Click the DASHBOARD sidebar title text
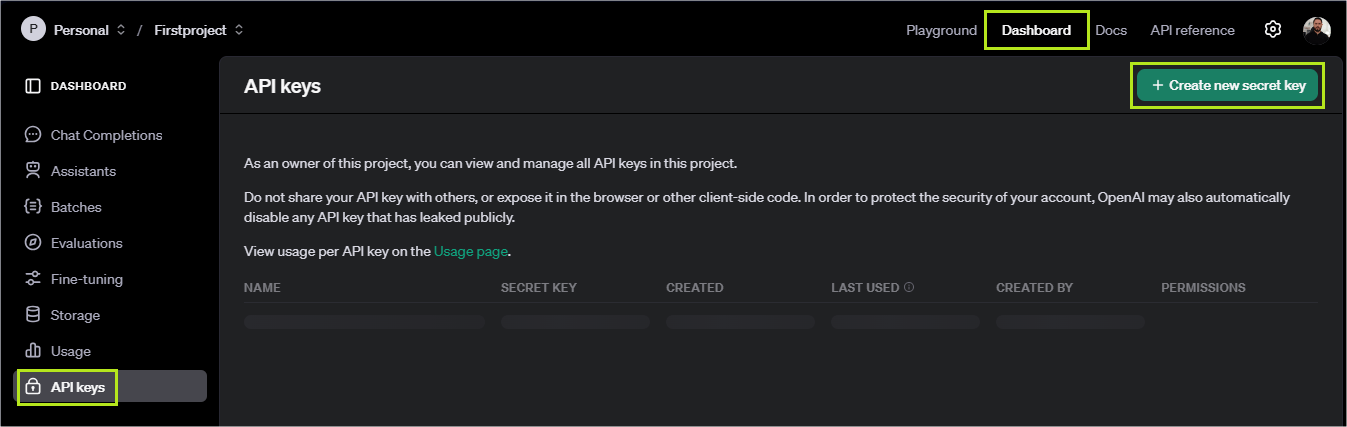 click(x=89, y=86)
